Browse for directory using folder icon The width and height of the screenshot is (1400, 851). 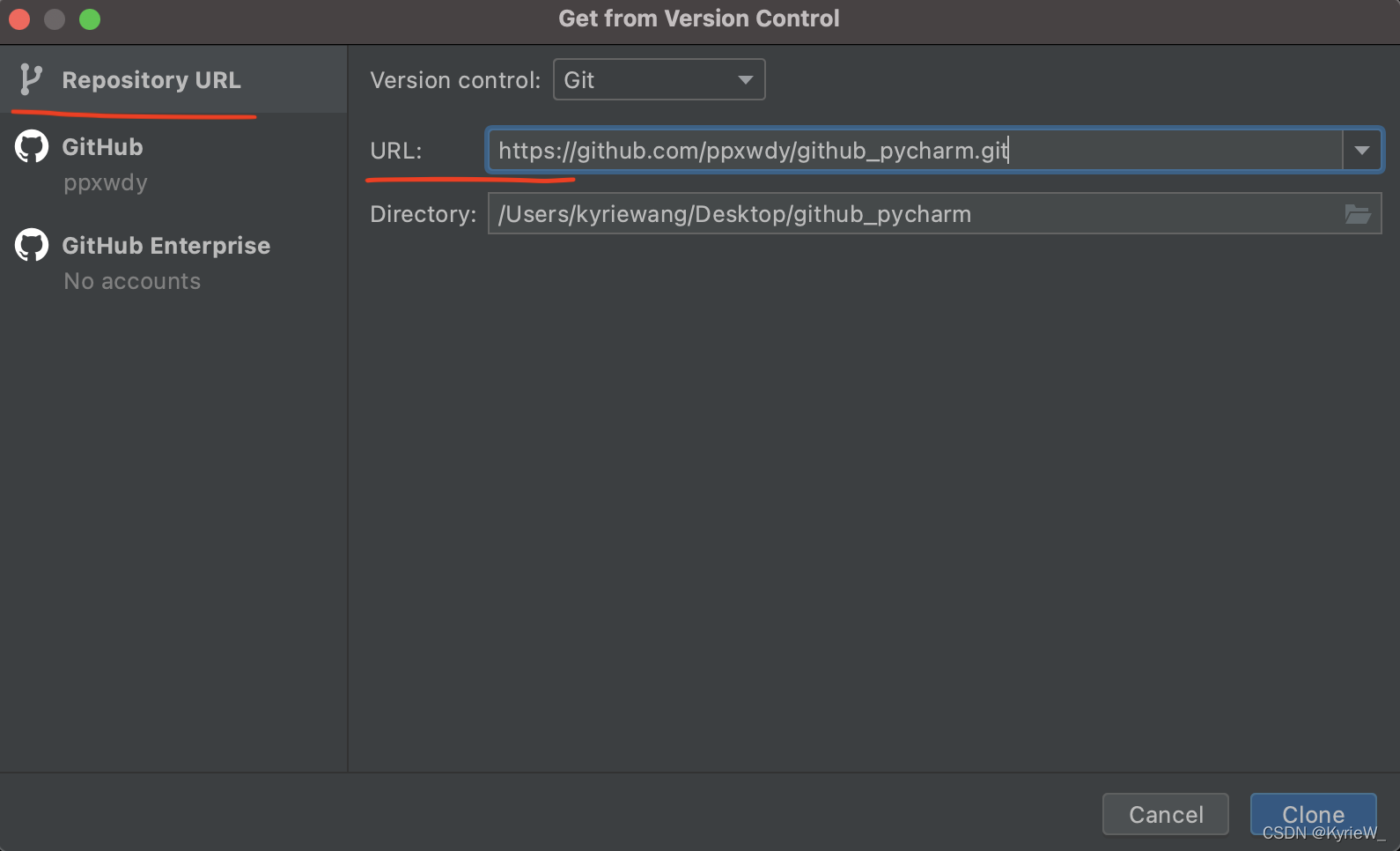pos(1357,214)
